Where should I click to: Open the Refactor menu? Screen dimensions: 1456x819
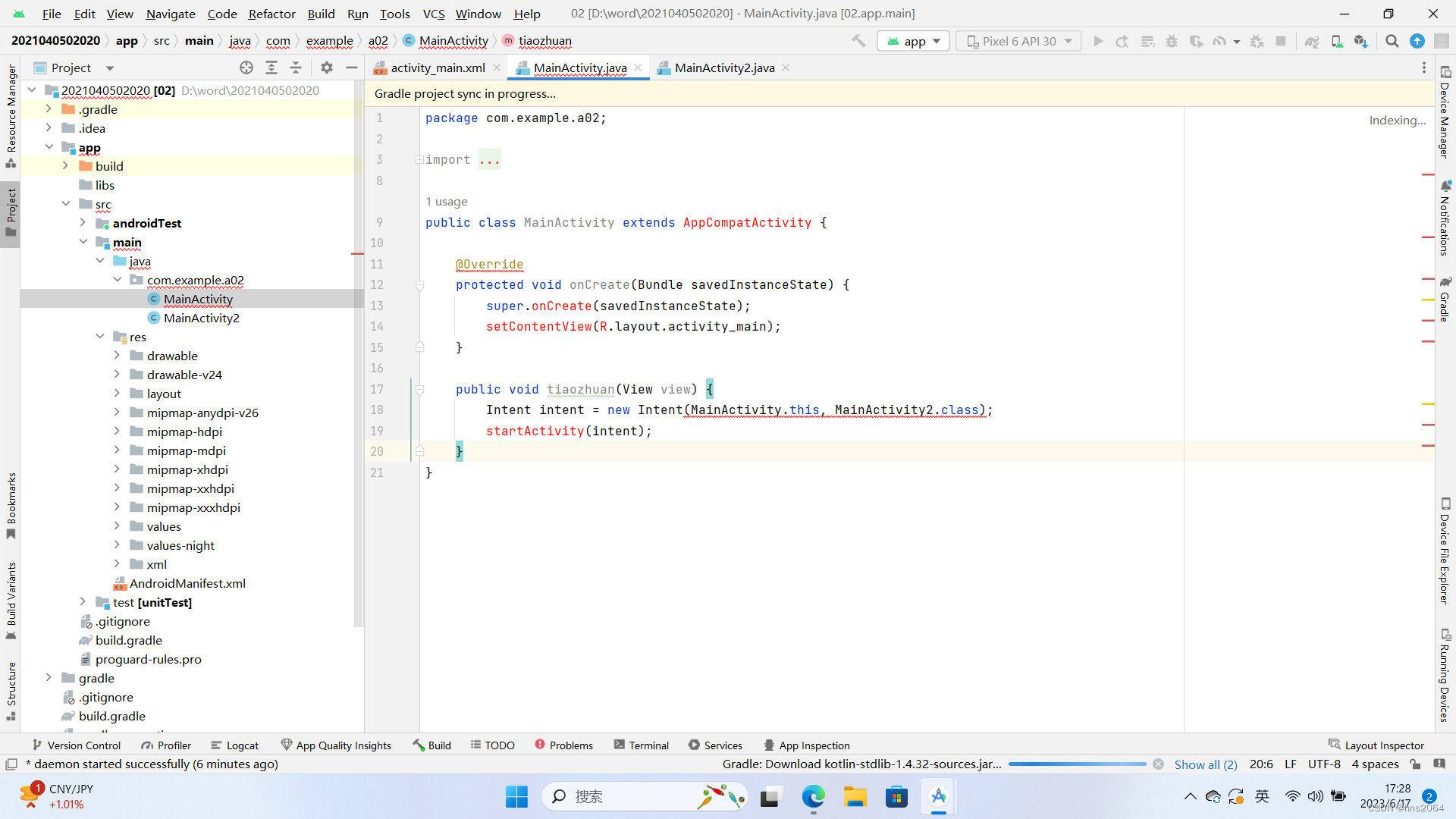(x=271, y=14)
